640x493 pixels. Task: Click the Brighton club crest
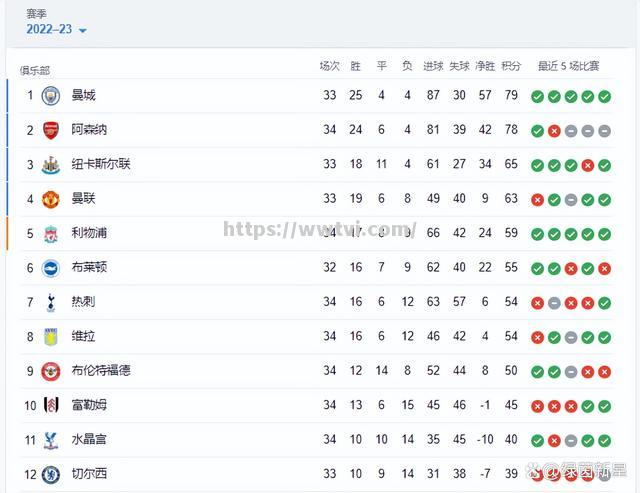click(x=51, y=268)
